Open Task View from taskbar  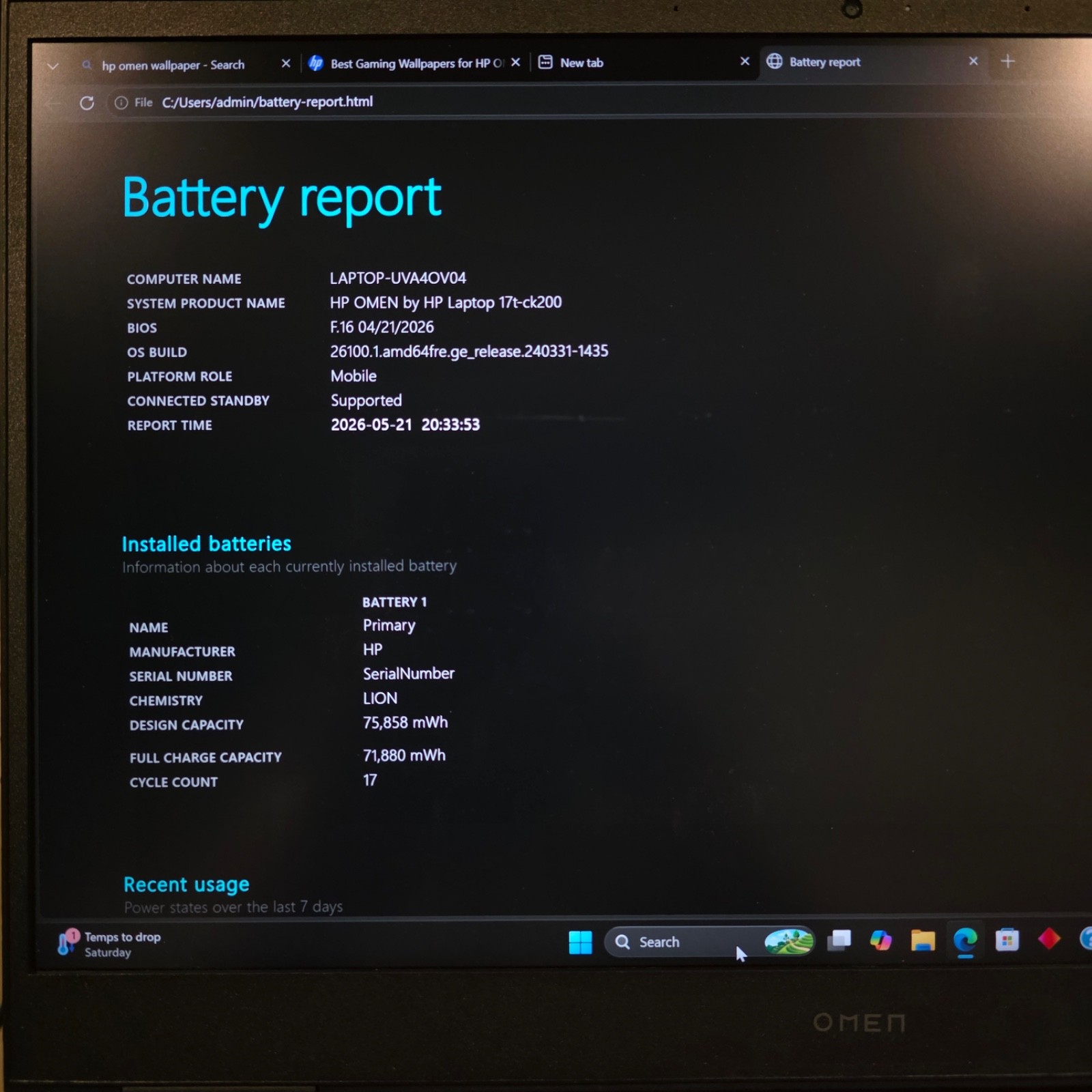[x=839, y=941]
